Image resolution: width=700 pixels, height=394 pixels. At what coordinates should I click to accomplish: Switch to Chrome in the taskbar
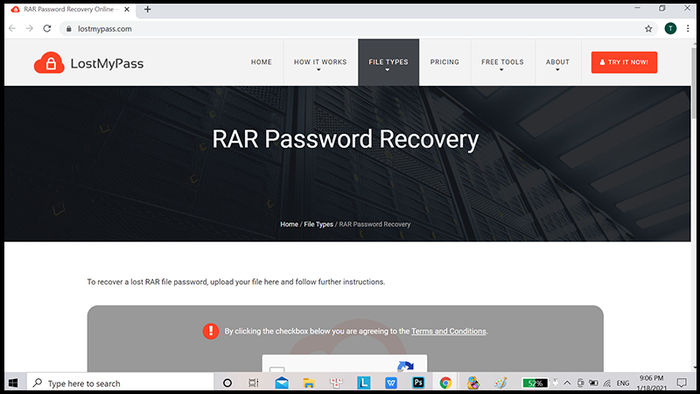pos(446,383)
